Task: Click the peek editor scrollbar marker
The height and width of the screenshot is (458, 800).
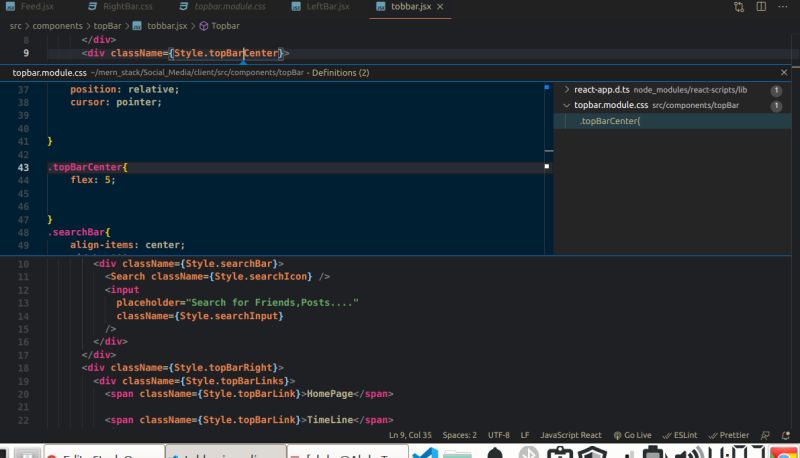Action: click(546, 166)
